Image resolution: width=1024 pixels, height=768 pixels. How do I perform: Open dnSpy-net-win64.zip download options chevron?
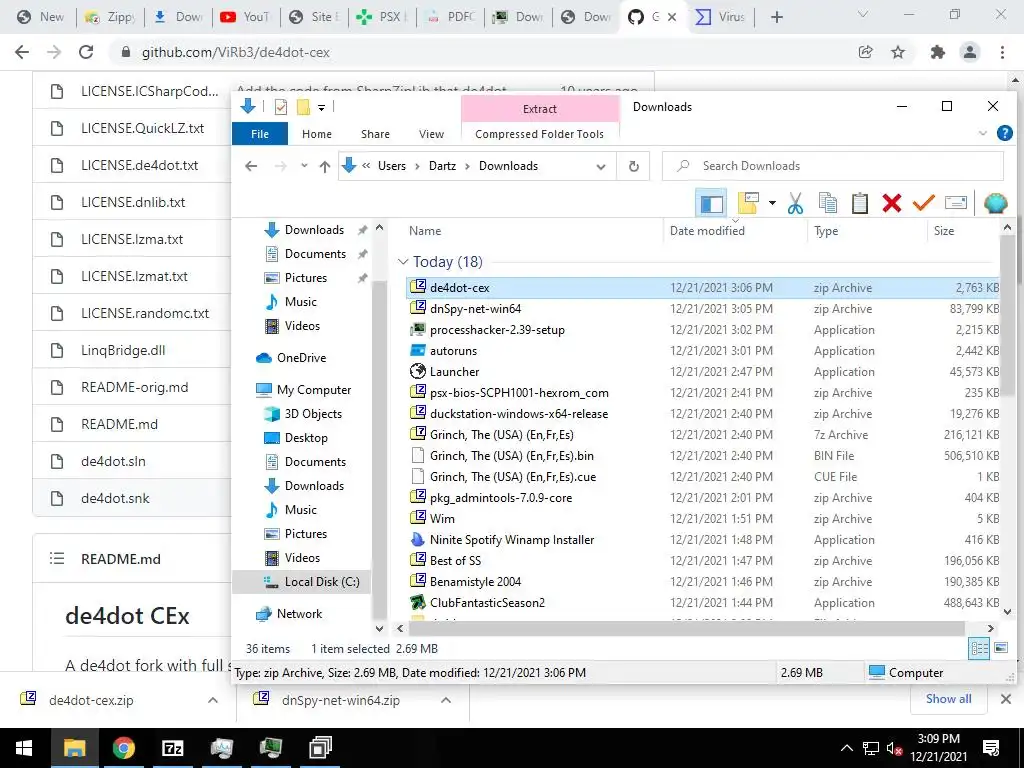click(x=446, y=700)
